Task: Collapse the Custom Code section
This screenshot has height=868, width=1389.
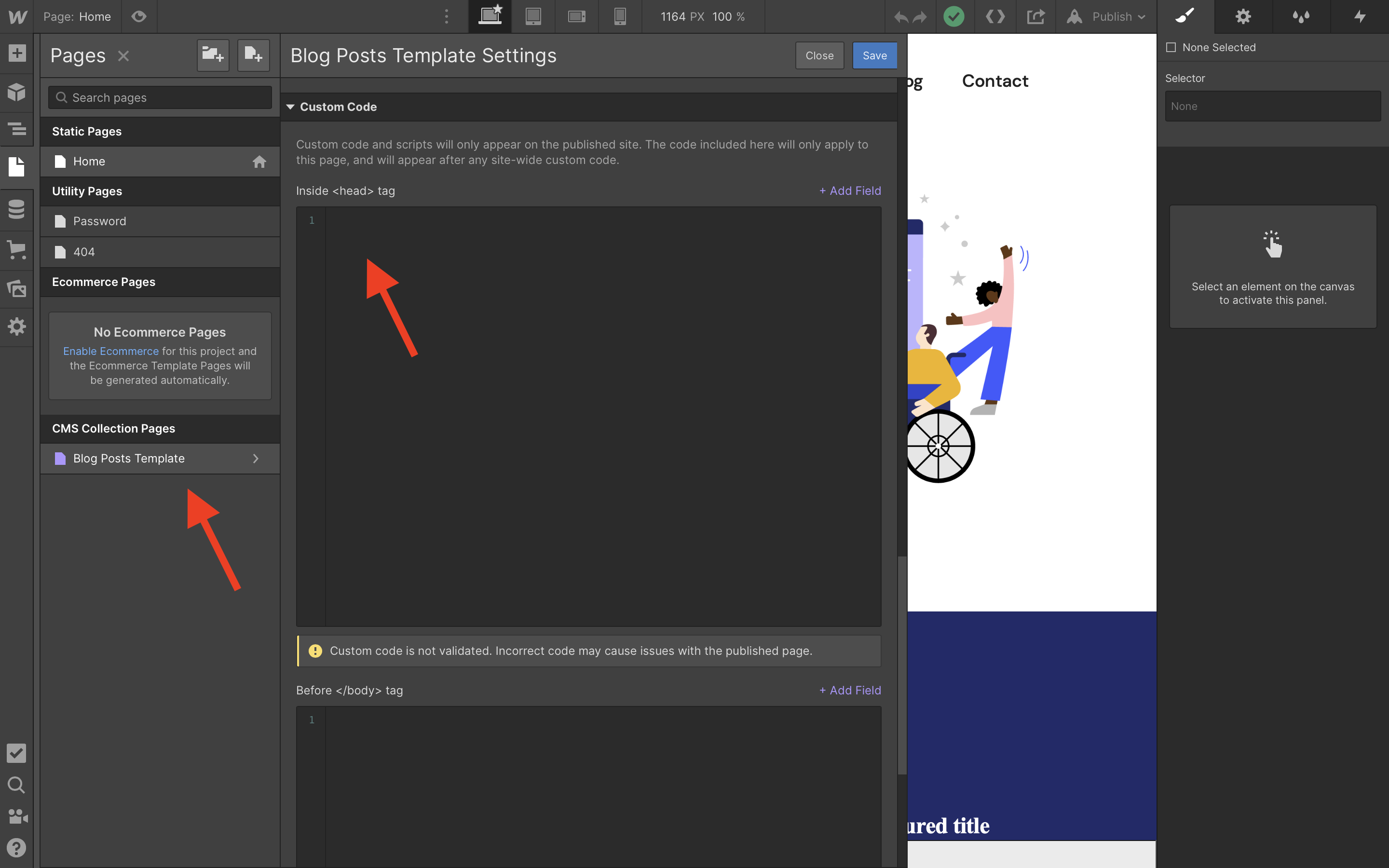Action: 290,107
